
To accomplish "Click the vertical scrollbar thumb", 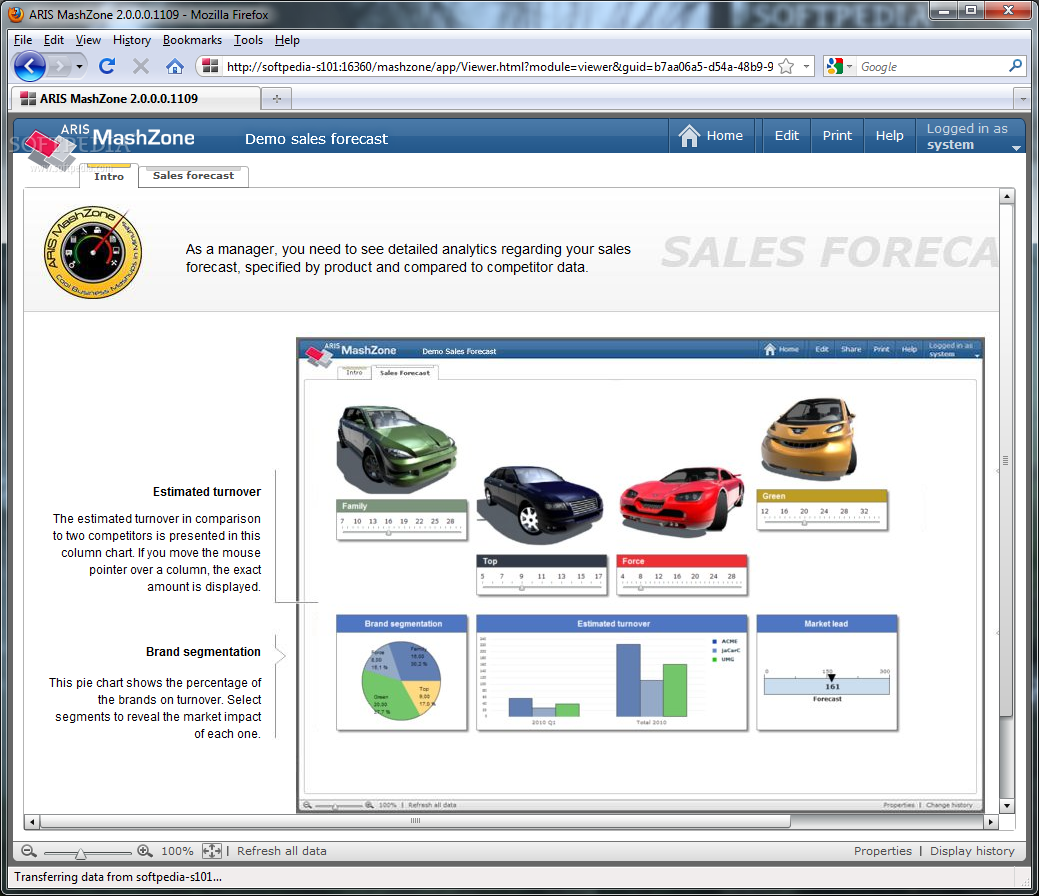I will pos(1007,460).
